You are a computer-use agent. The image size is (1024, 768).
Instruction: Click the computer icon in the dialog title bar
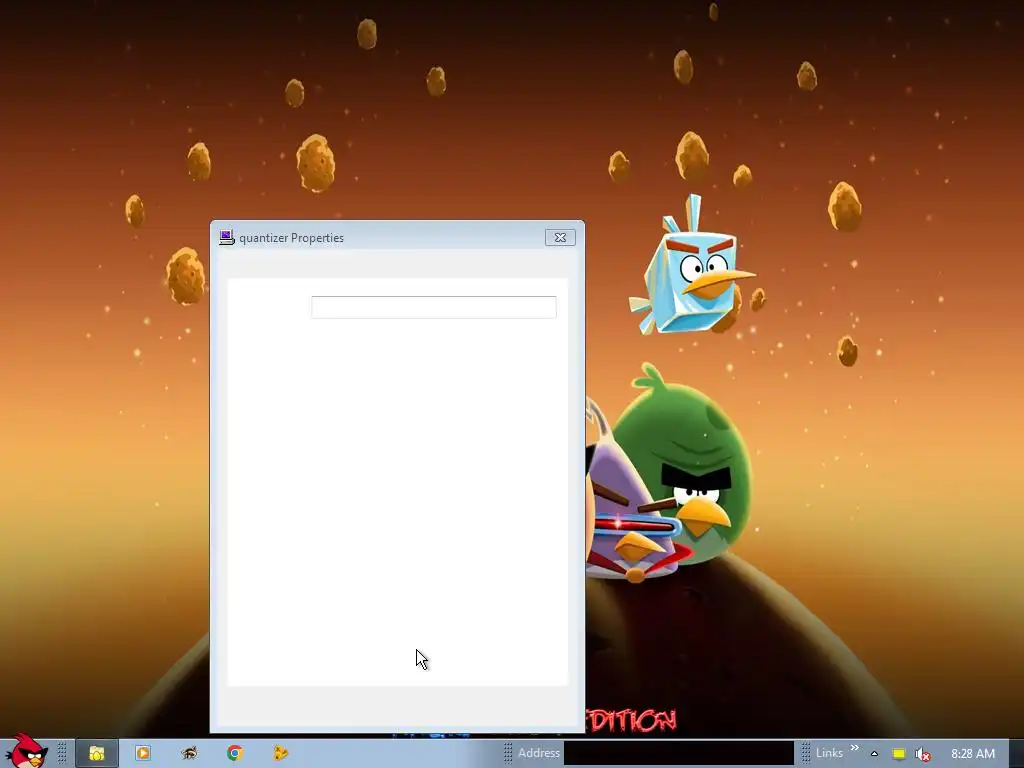pos(227,238)
